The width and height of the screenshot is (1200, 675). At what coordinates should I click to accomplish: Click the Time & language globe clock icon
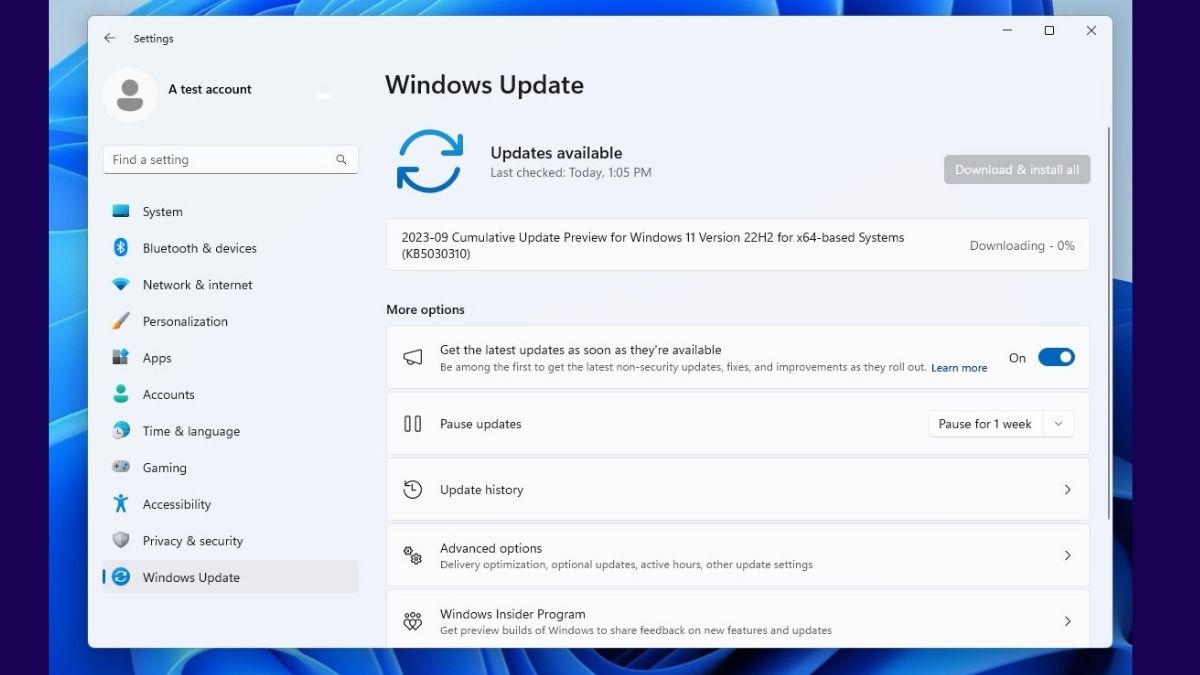121,431
